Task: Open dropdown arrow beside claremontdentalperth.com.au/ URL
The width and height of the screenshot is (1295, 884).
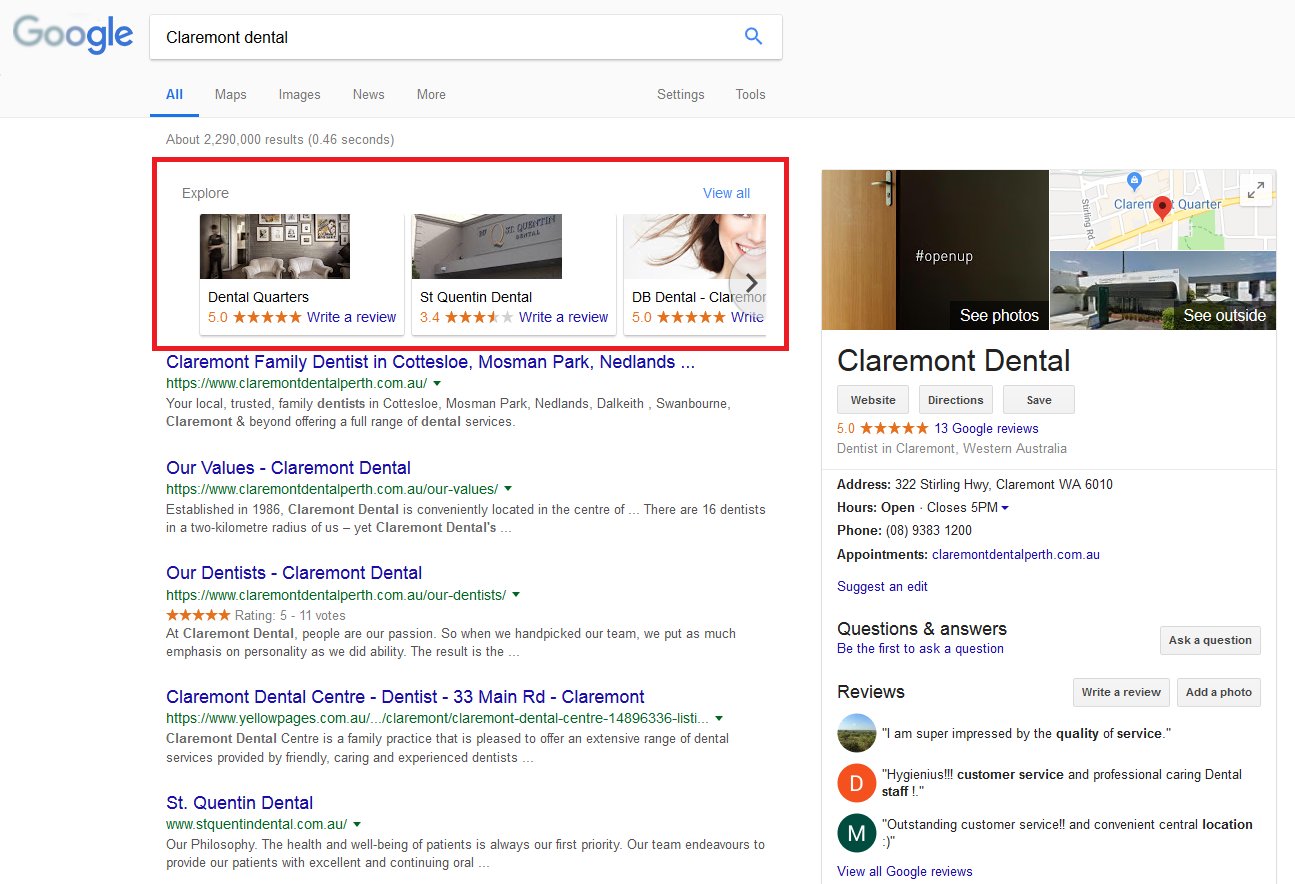Action: pyautogui.click(x=437, y=383)
